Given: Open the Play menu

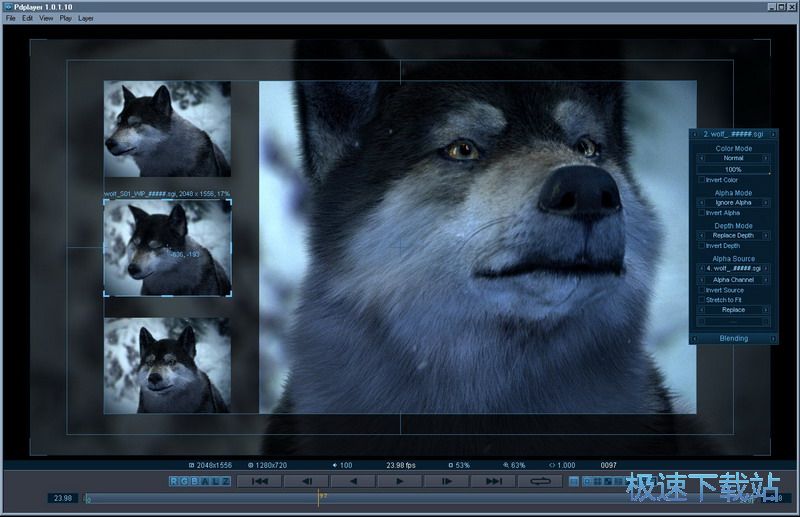Looking at the screenshot, I should [x=65, y=18].
